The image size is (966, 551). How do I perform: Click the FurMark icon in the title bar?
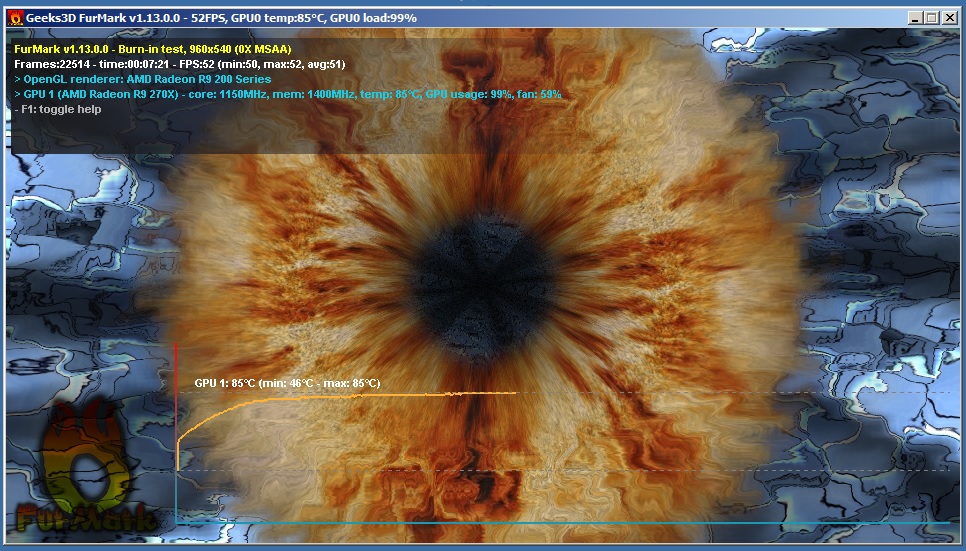coord(15,18)
